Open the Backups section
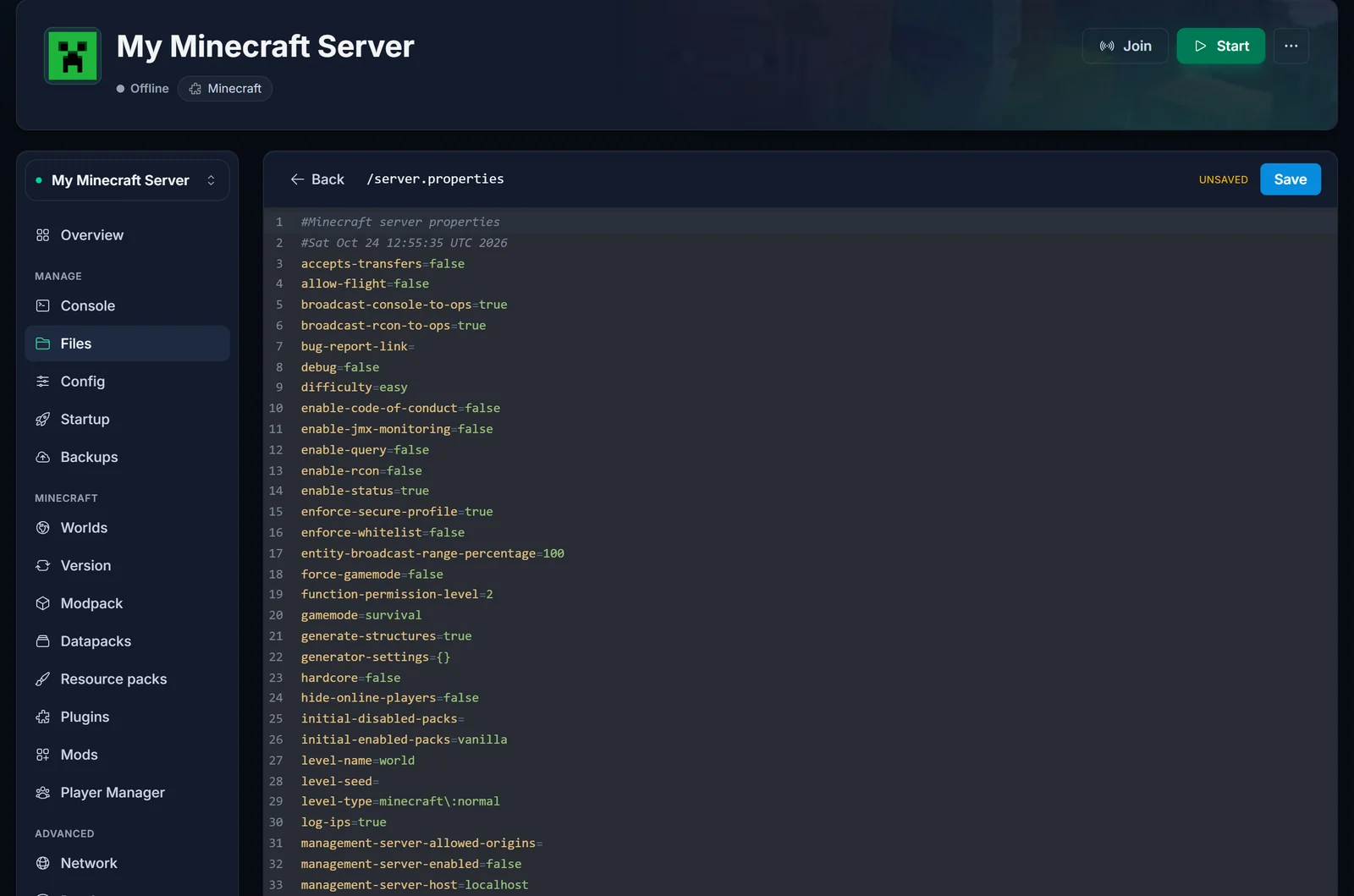The height and width of the screenshot is (896, 1354). click(x=127, y=457)
